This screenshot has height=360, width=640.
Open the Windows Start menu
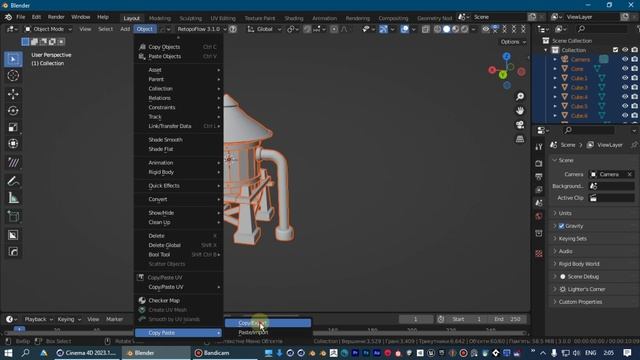coord(8,353)
